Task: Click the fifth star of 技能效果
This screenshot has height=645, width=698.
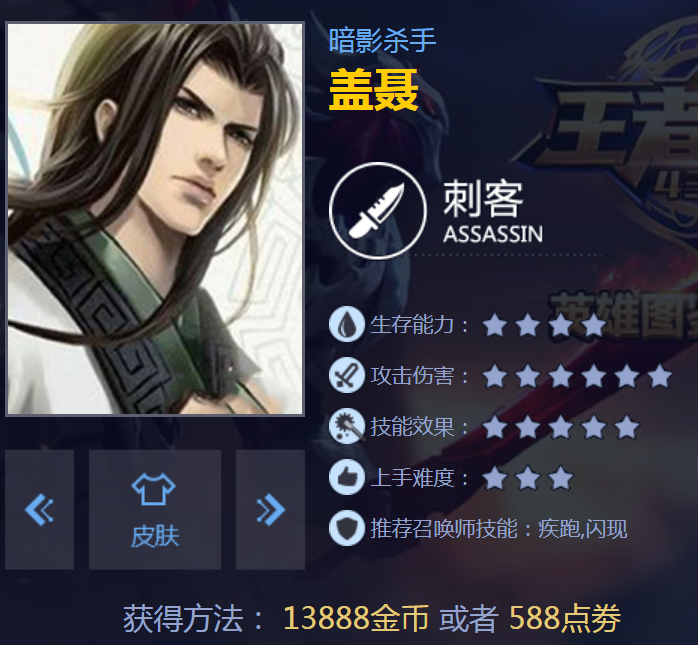Action: tap(627, 427)
